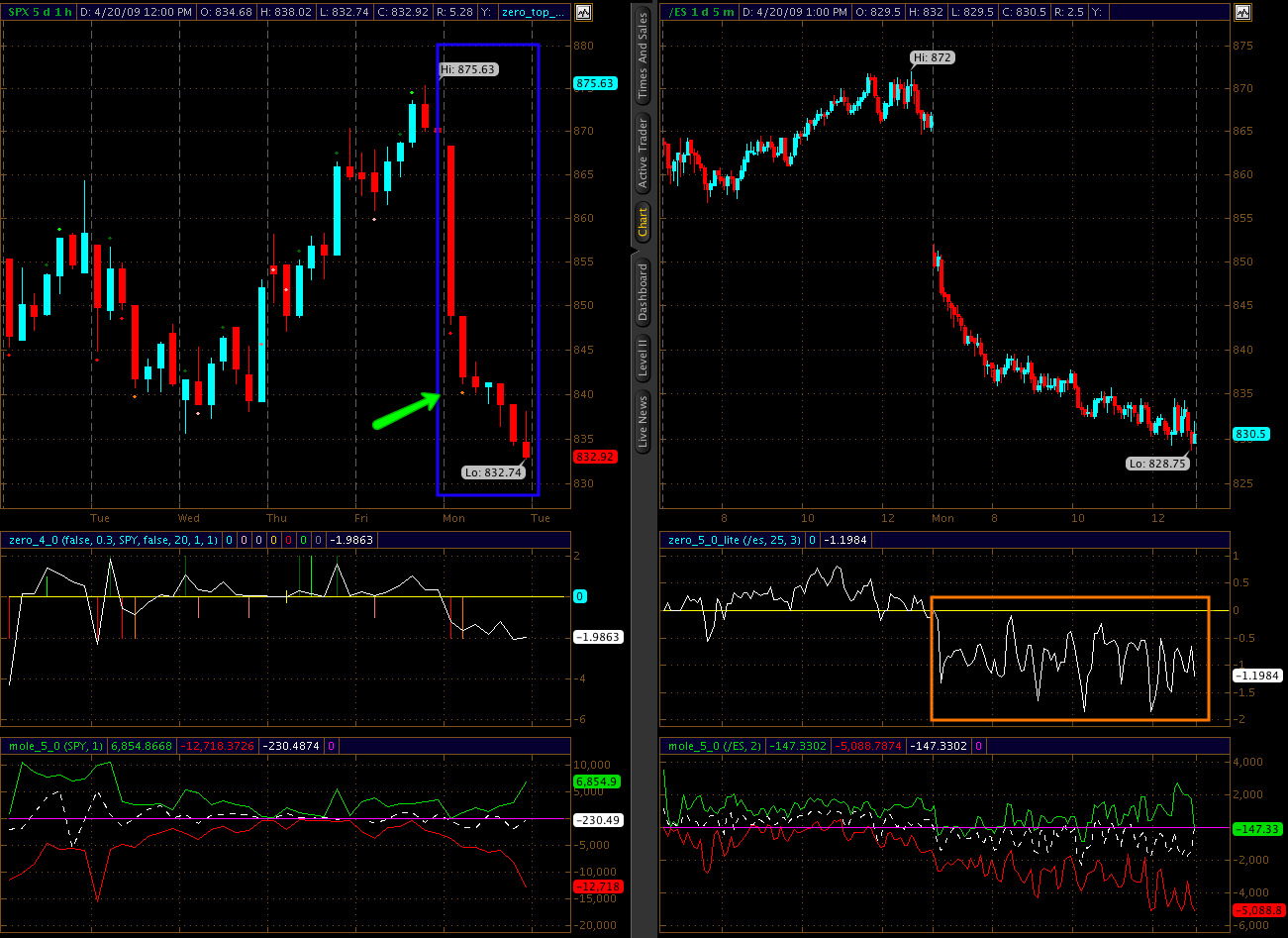Click the Hi: 875.63 price bubble

467,69
